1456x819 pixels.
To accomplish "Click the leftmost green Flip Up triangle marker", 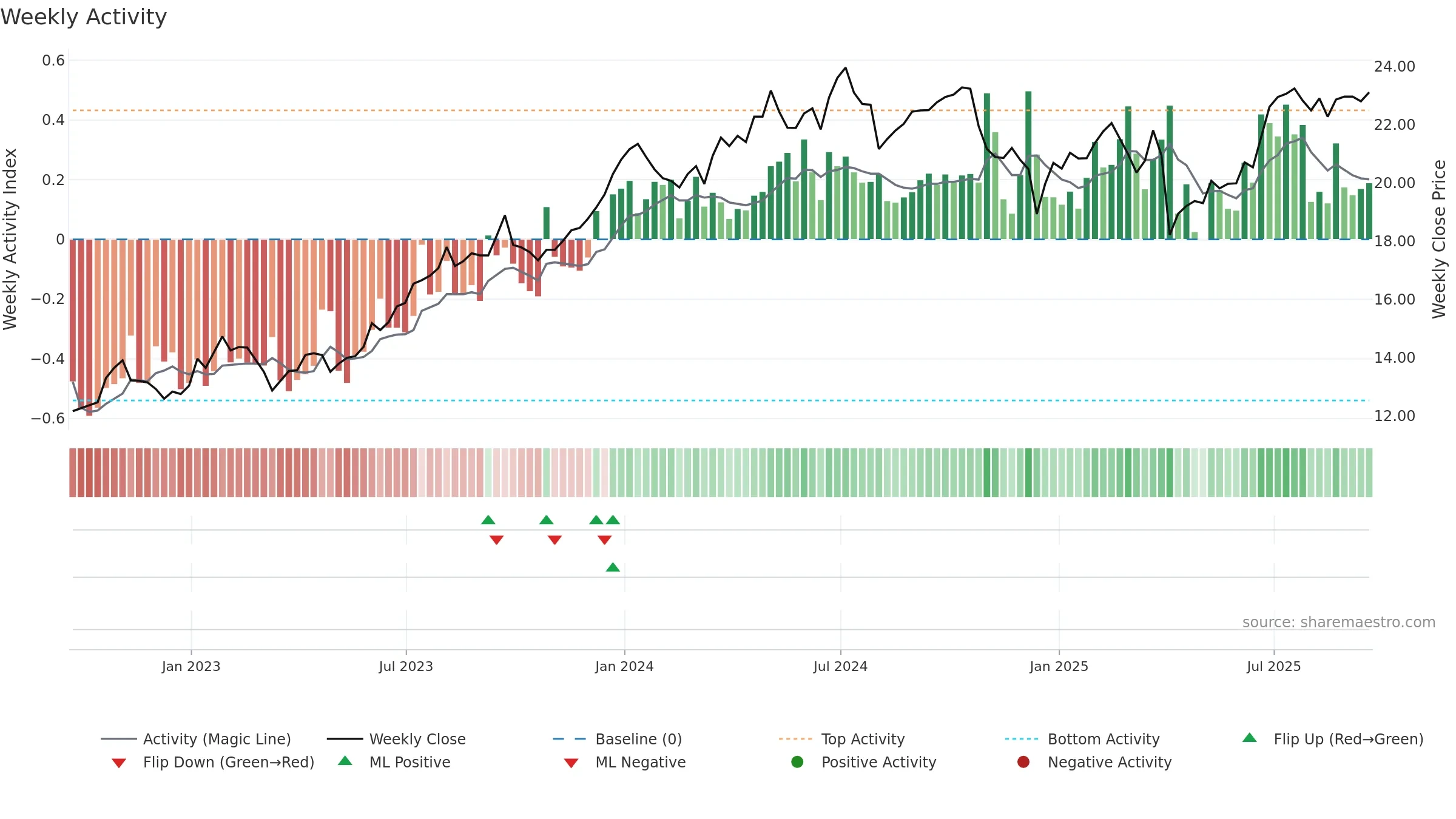I will pos(488,520).
